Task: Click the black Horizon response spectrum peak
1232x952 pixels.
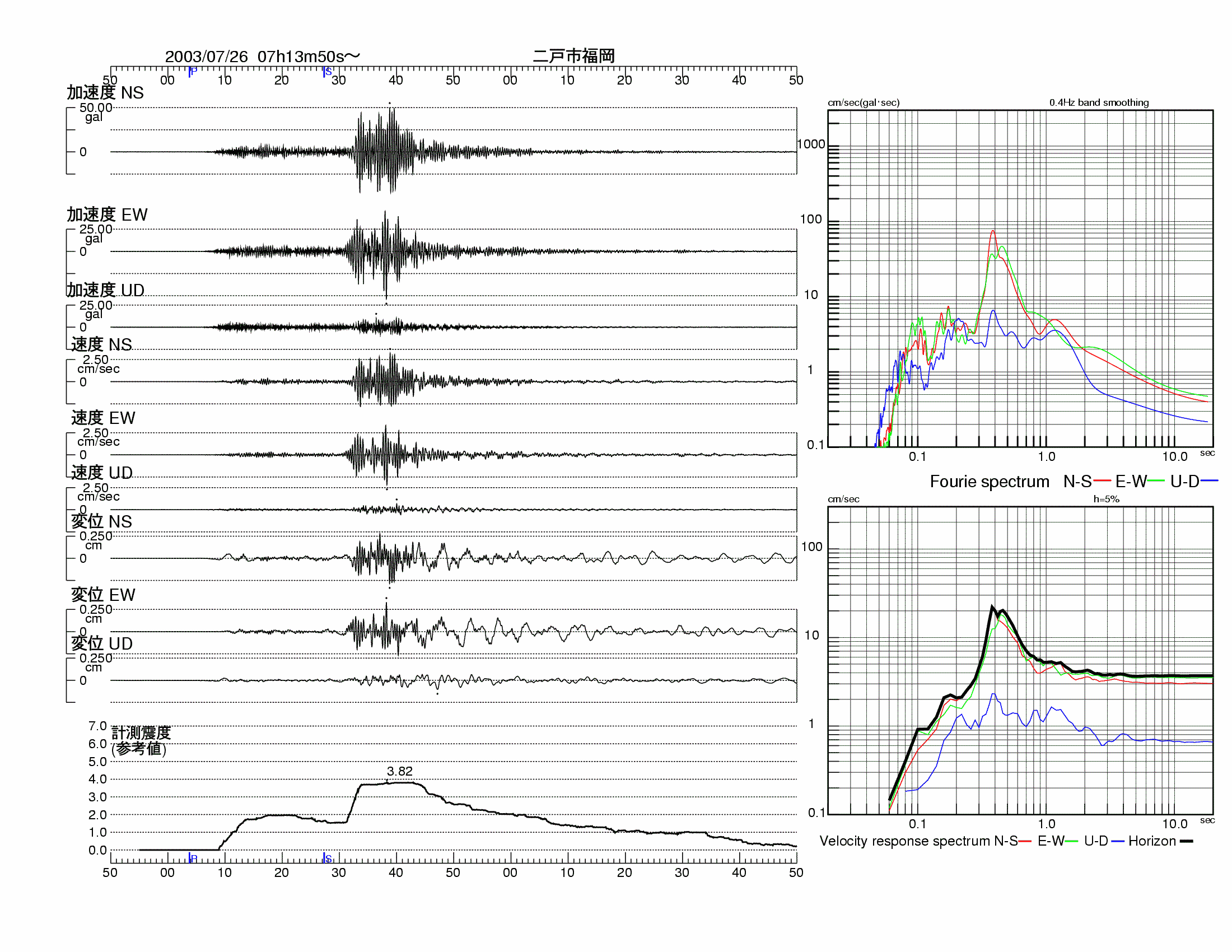Action: click(992, 607)
